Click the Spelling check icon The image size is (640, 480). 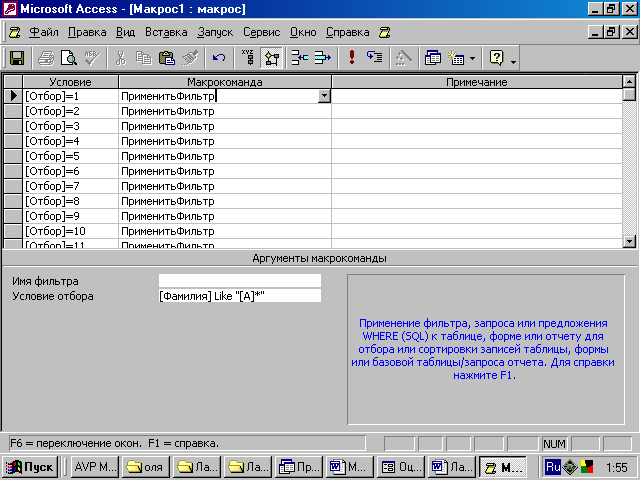coord(91,58)
